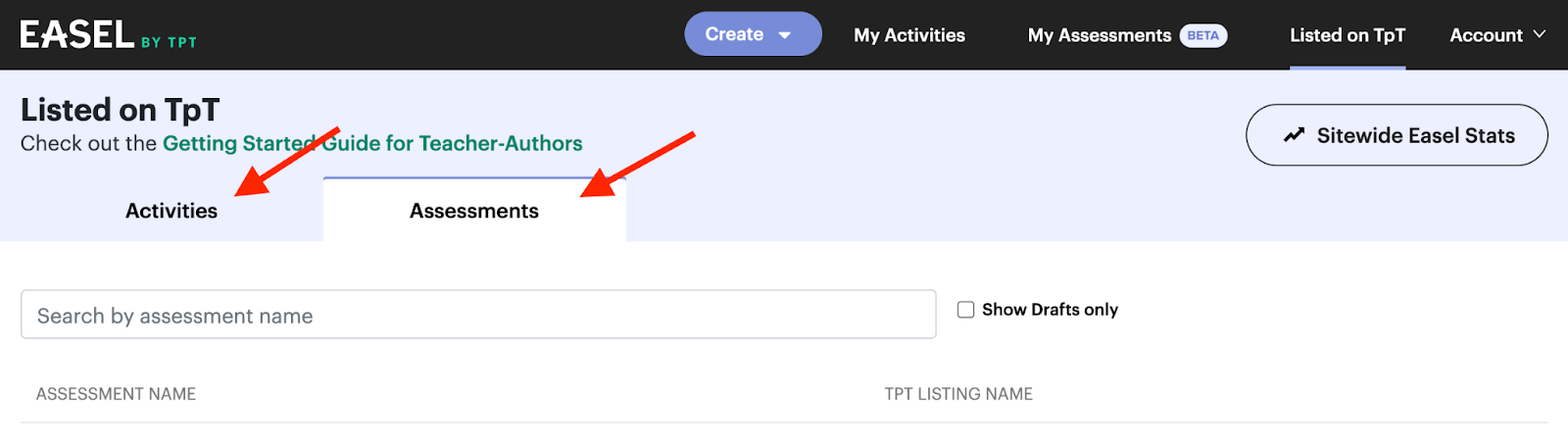Image resolution: width=1568 pixels, height=443 pixels.
Task: Open Getting Started Guide for Teacher-Authors link
Action: pos(372,143)
